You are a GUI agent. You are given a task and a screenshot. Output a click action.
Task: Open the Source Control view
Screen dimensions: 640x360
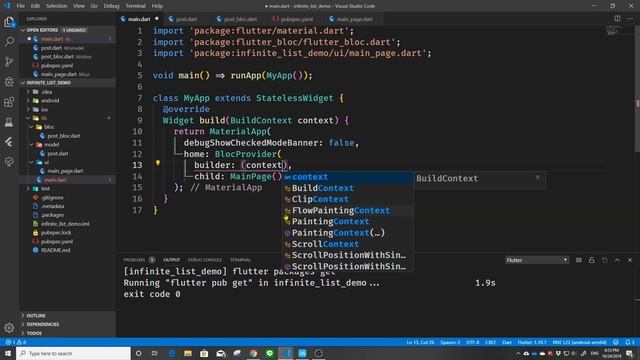point(9,62)
